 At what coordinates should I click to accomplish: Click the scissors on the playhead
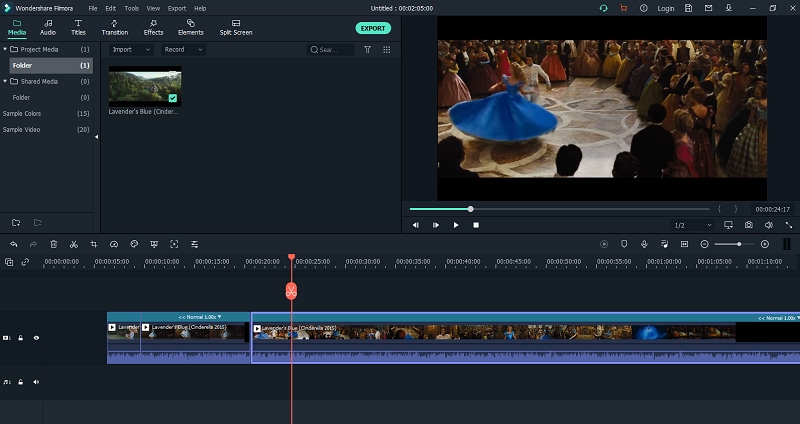[291, 291]
